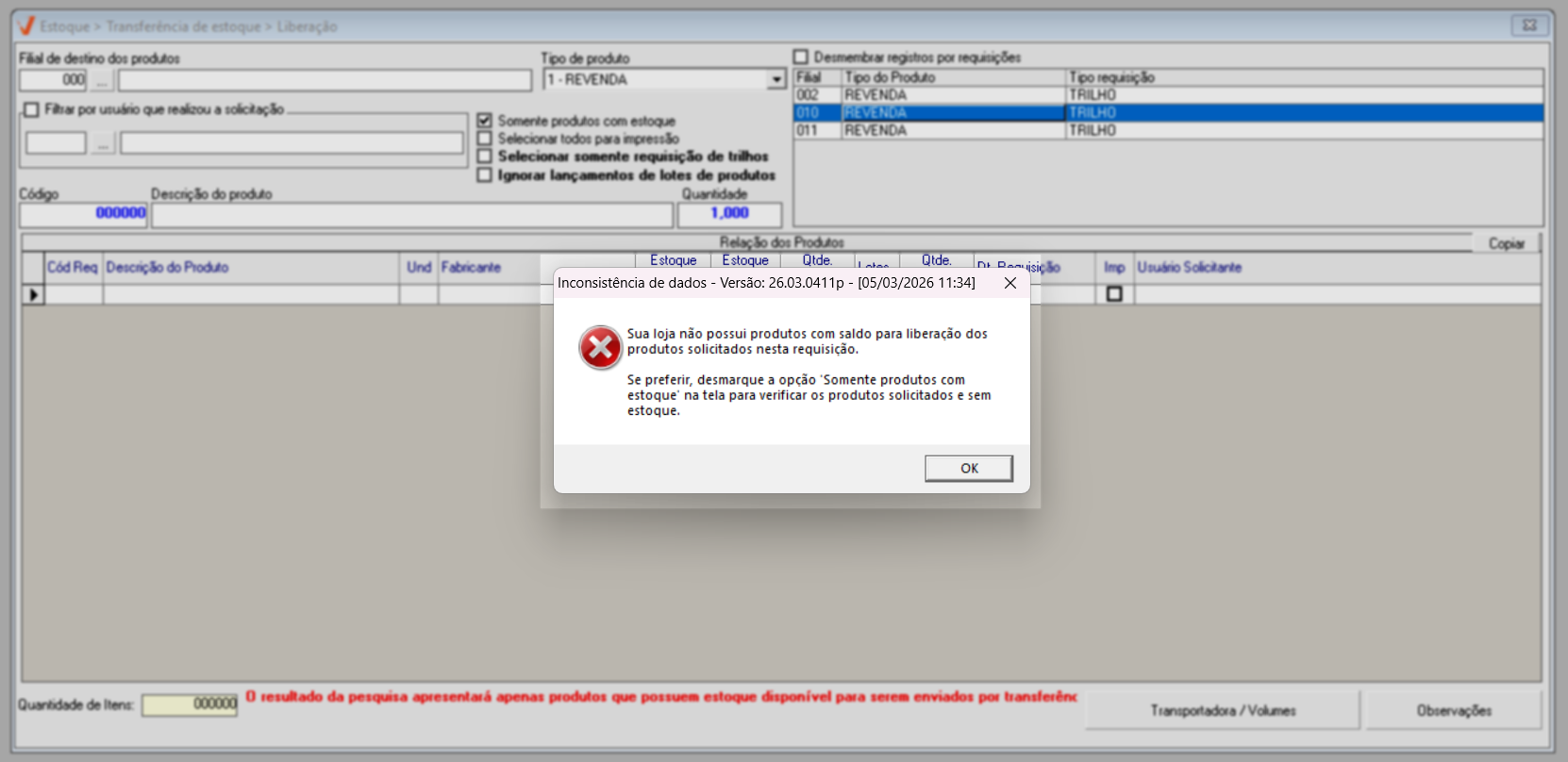The width and height of the screenshot is (1568, 762).
Task: Open lookup button beside Filial de destino
Action: (102, 80)
